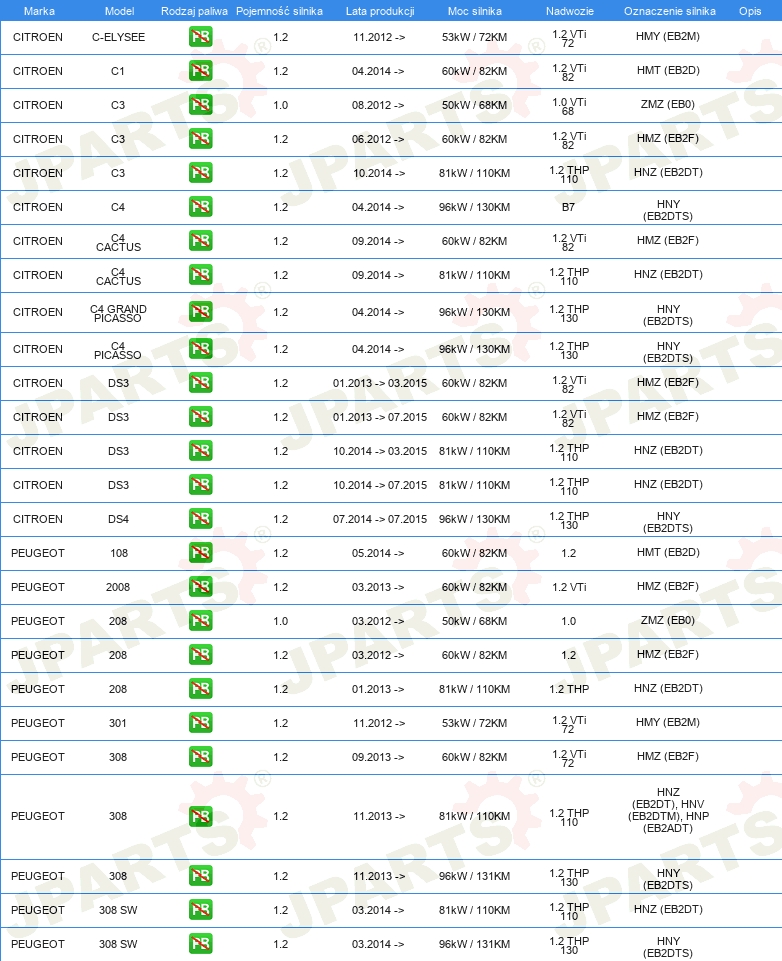Click petrol icon for DS3 10.2014 -> 07.2015
The image size is (782, 961).
tap(200, 485)
